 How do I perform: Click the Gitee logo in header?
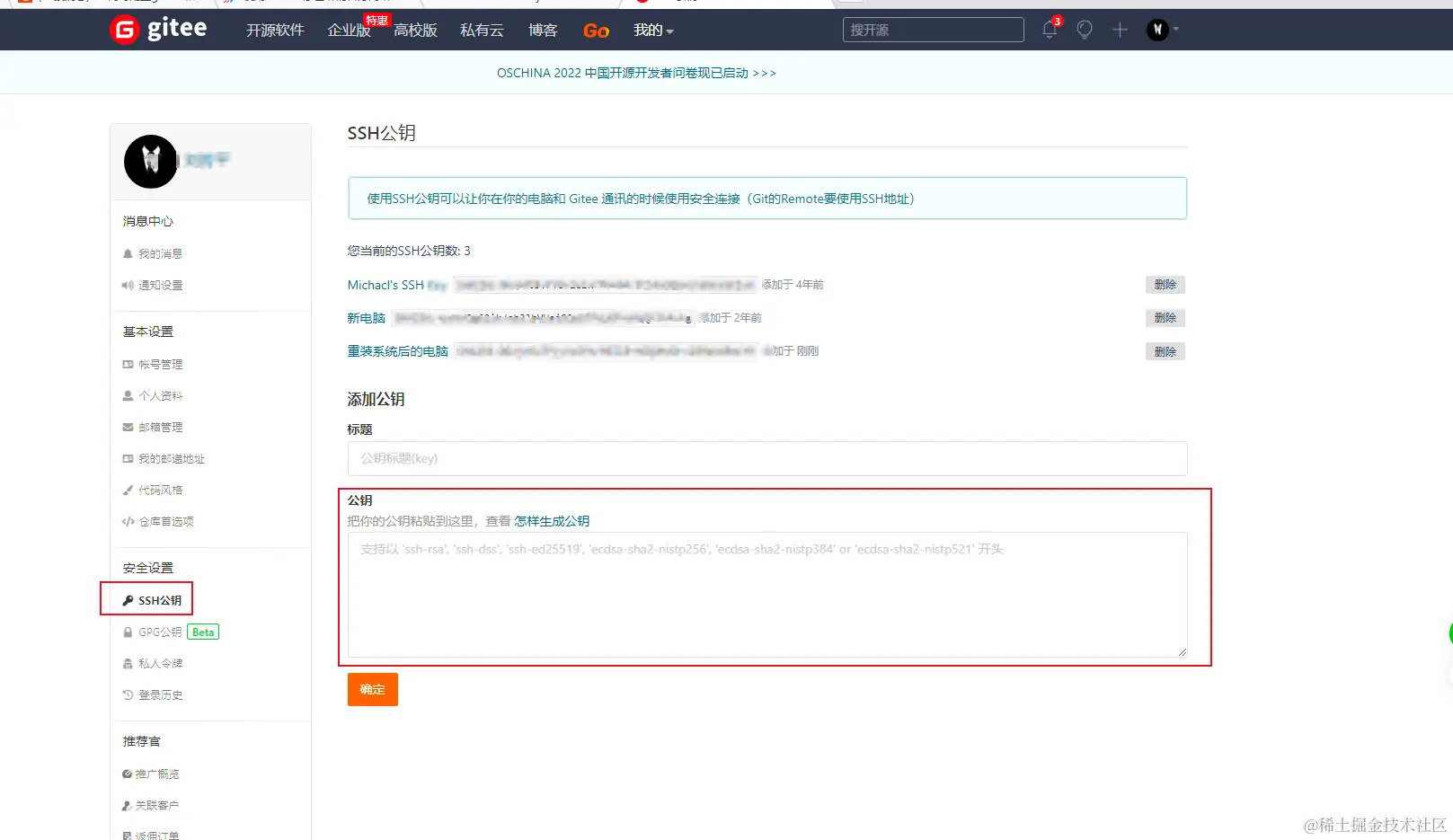point(158,30)
